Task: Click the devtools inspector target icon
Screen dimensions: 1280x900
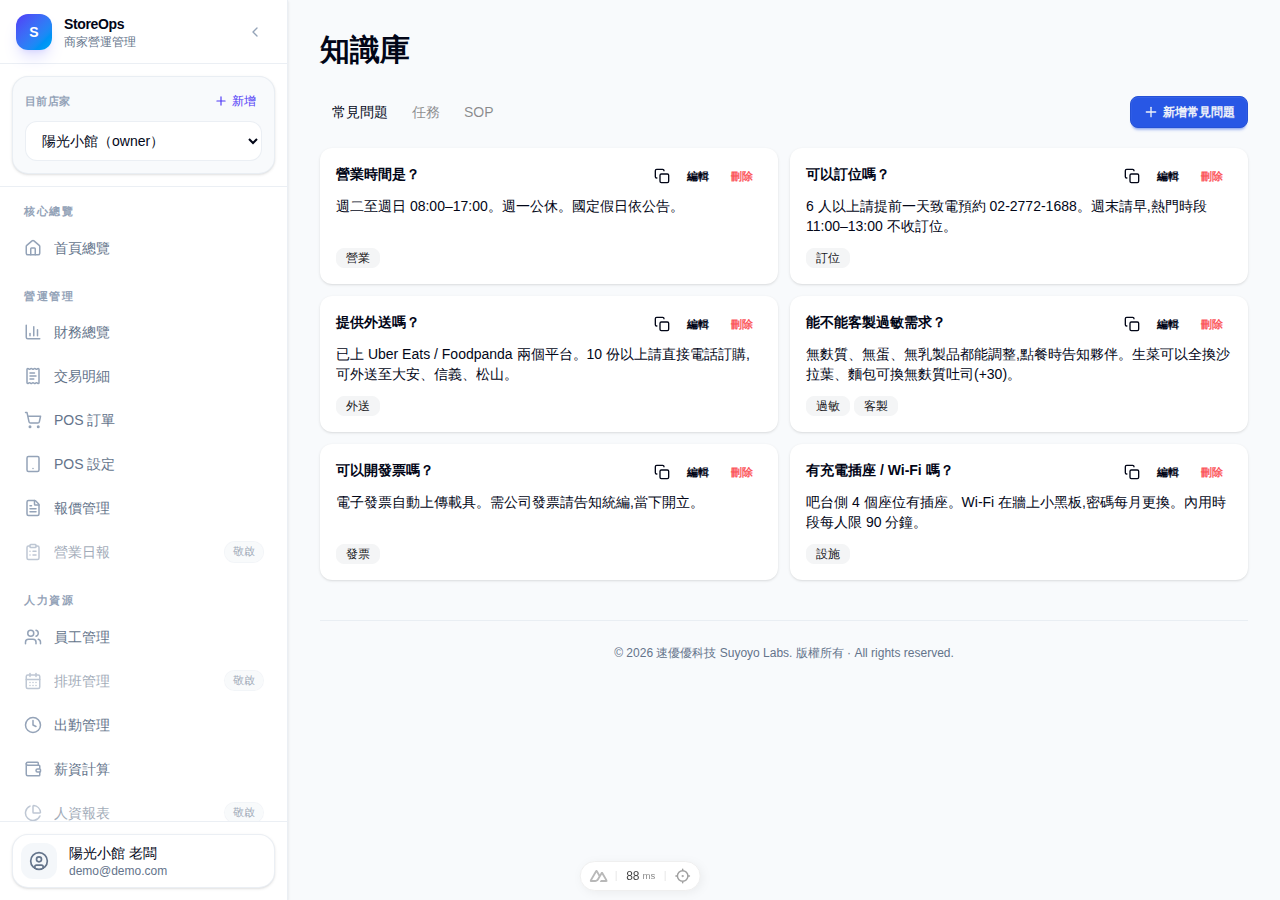Action: pyautogui.click(x=683, y=876)
